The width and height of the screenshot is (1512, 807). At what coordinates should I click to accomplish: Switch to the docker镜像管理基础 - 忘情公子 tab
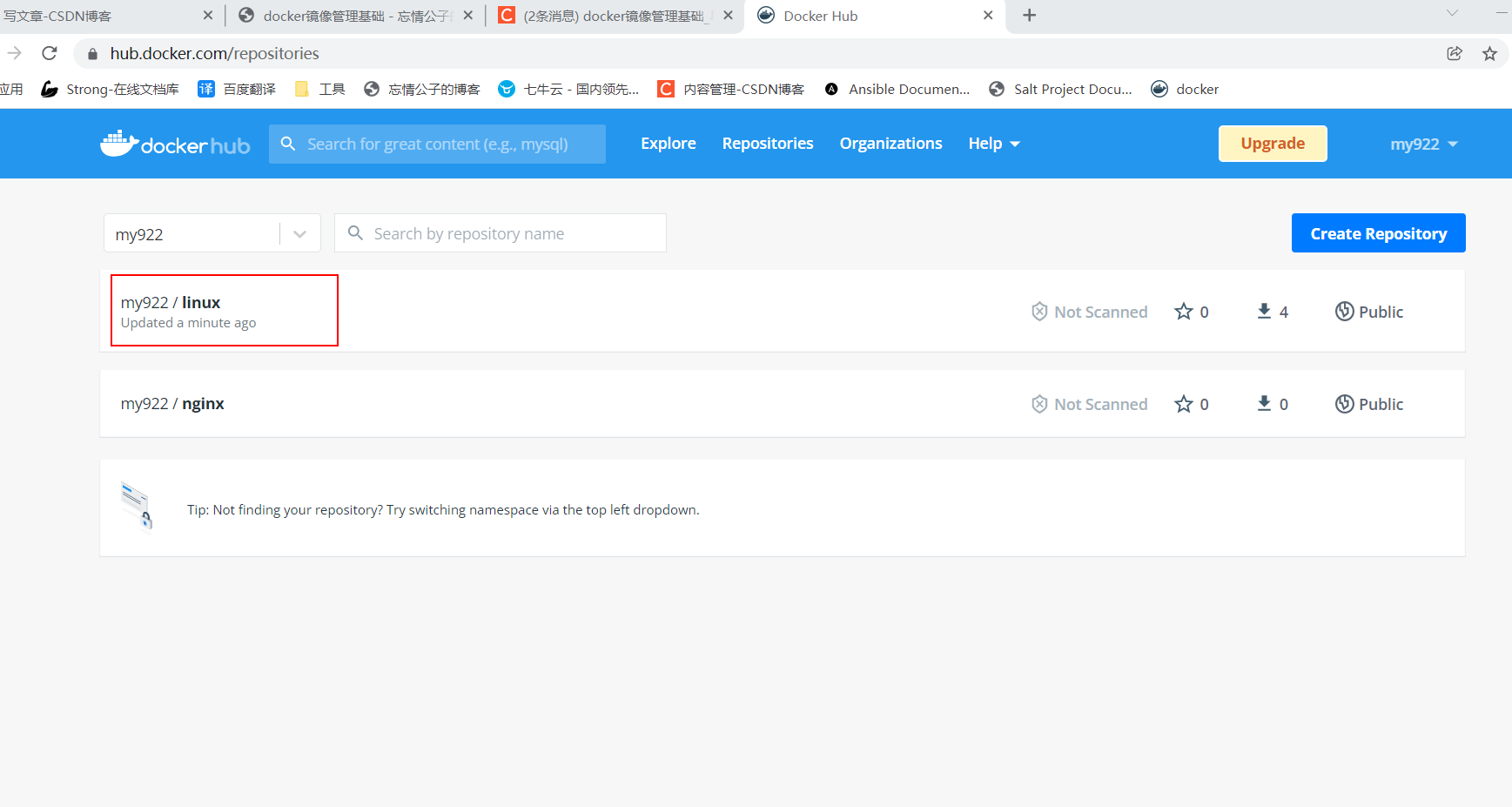(355, 16)
